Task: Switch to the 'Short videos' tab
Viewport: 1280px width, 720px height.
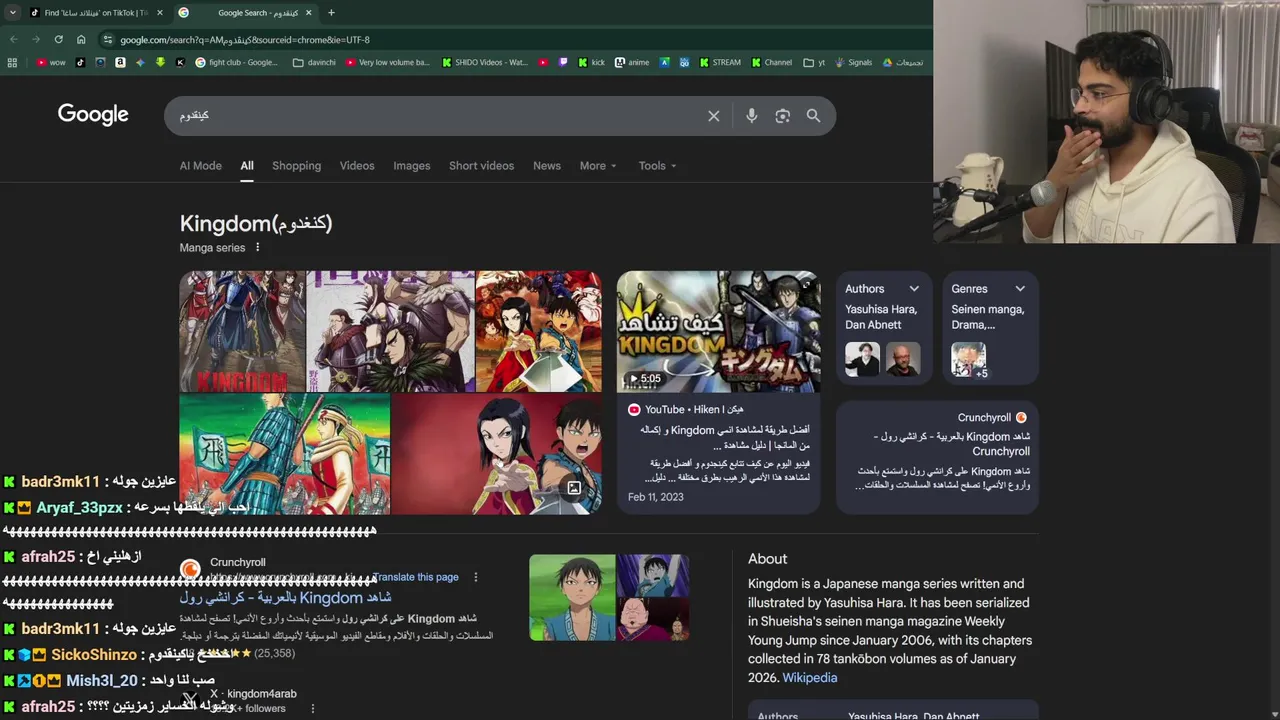Action: (481, 166)
